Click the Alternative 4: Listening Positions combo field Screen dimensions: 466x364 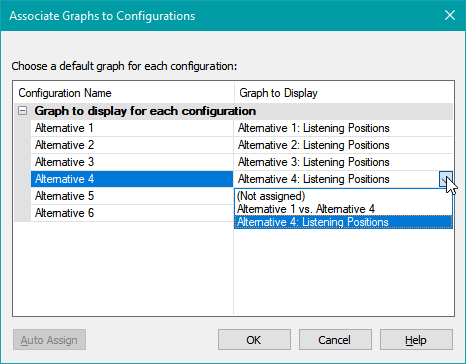[337, 179]
